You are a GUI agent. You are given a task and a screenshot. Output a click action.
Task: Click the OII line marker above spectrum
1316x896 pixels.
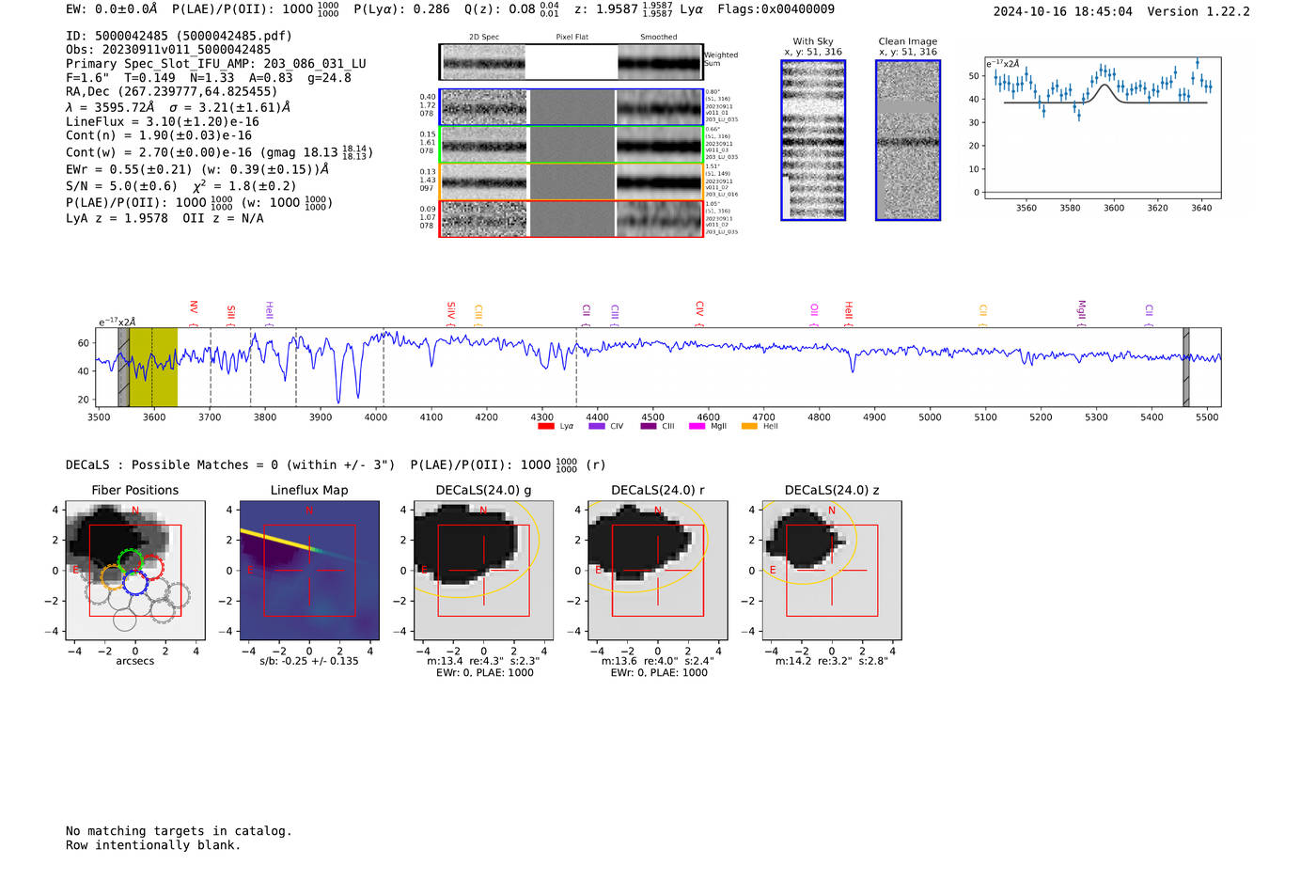(x=814, y=310)
